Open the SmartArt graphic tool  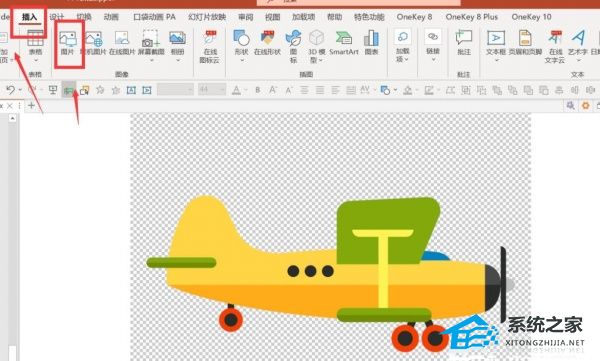click(344, 43)
